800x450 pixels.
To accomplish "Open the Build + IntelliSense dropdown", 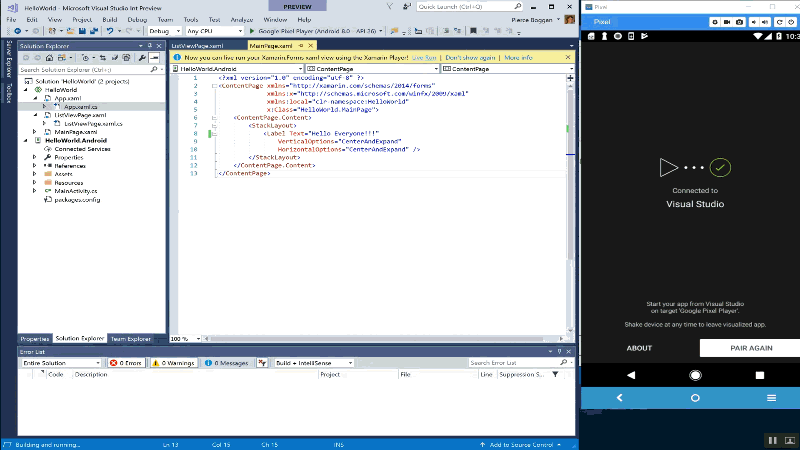I will (314, 363).
